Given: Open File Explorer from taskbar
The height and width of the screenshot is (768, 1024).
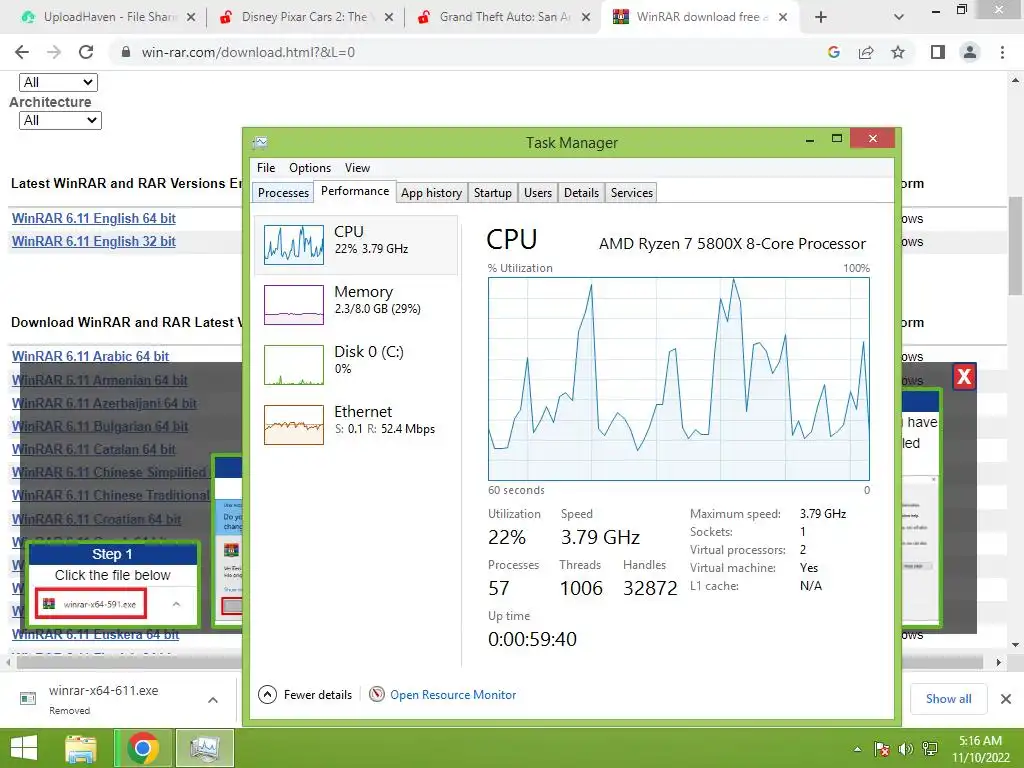Looking at the screenshot, I should [81, 748].
